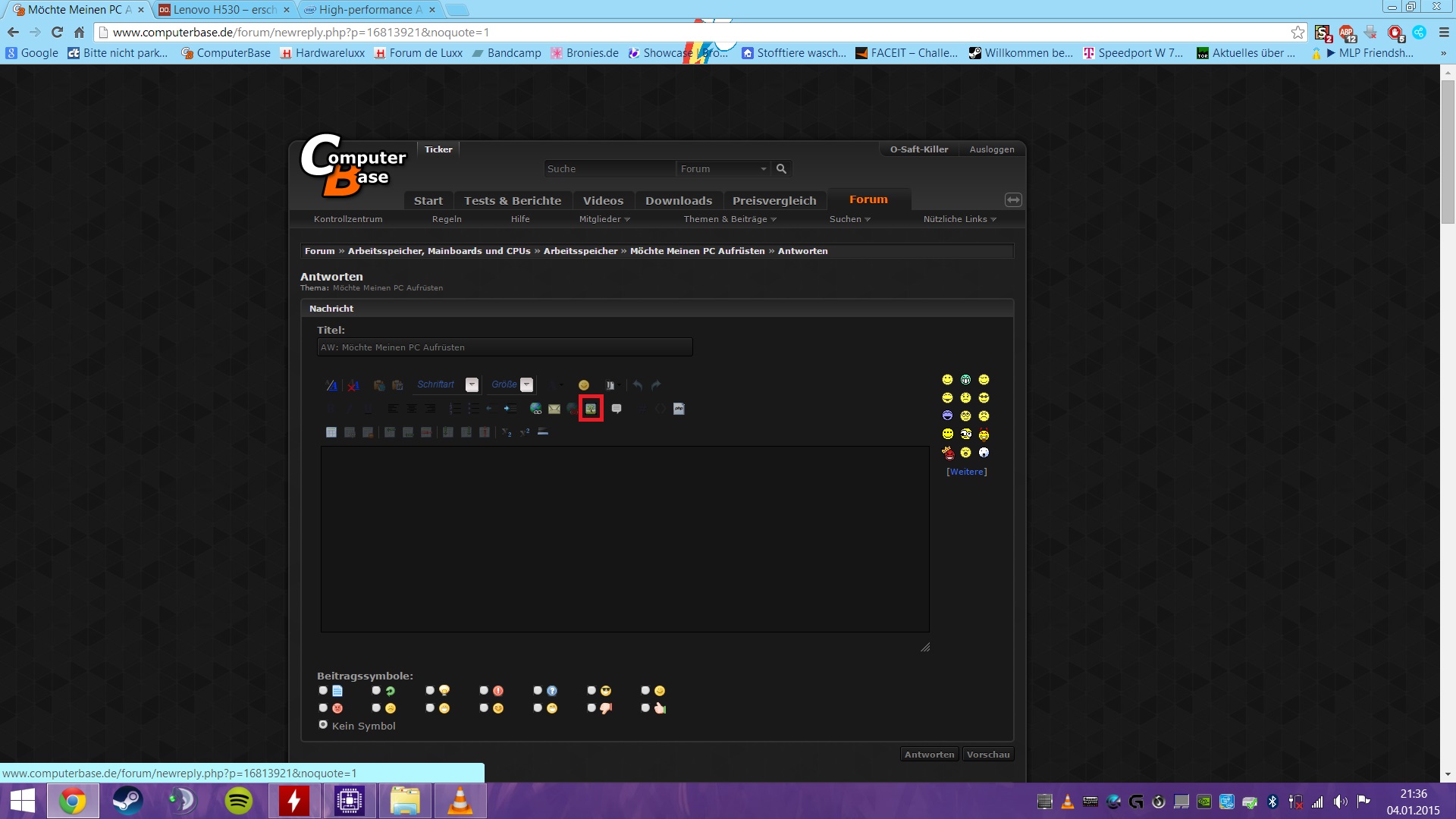Click the Antworten submit button
1456x819 pixels.
tap(929, 755)
